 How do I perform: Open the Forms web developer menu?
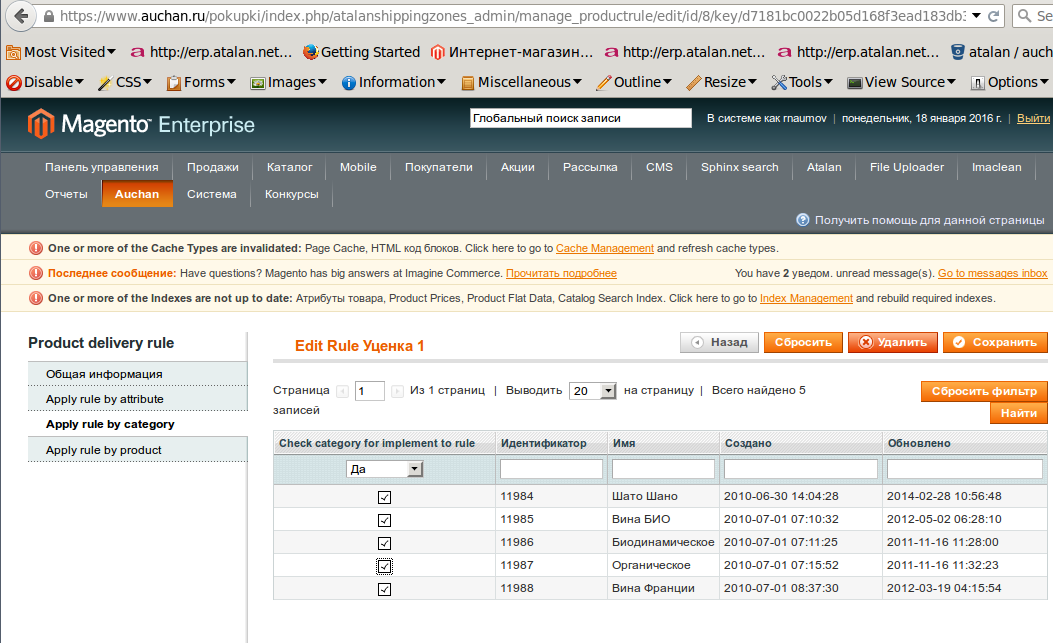(201, 82)
